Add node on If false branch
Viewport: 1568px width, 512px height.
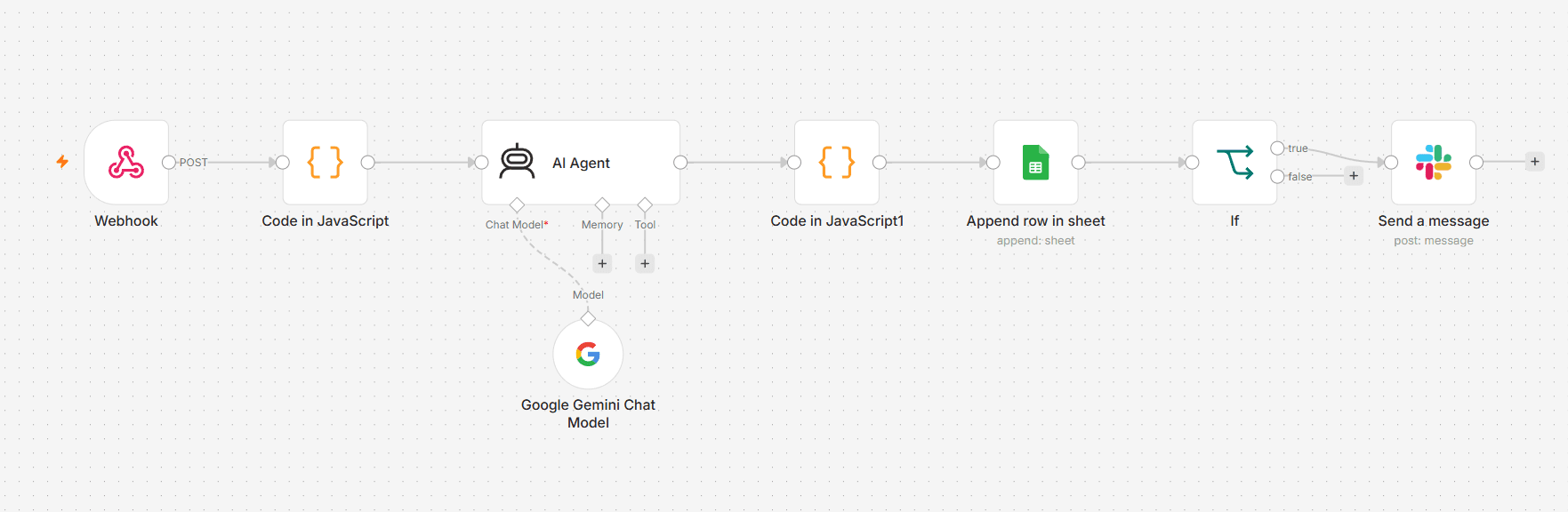(1354, 176)
